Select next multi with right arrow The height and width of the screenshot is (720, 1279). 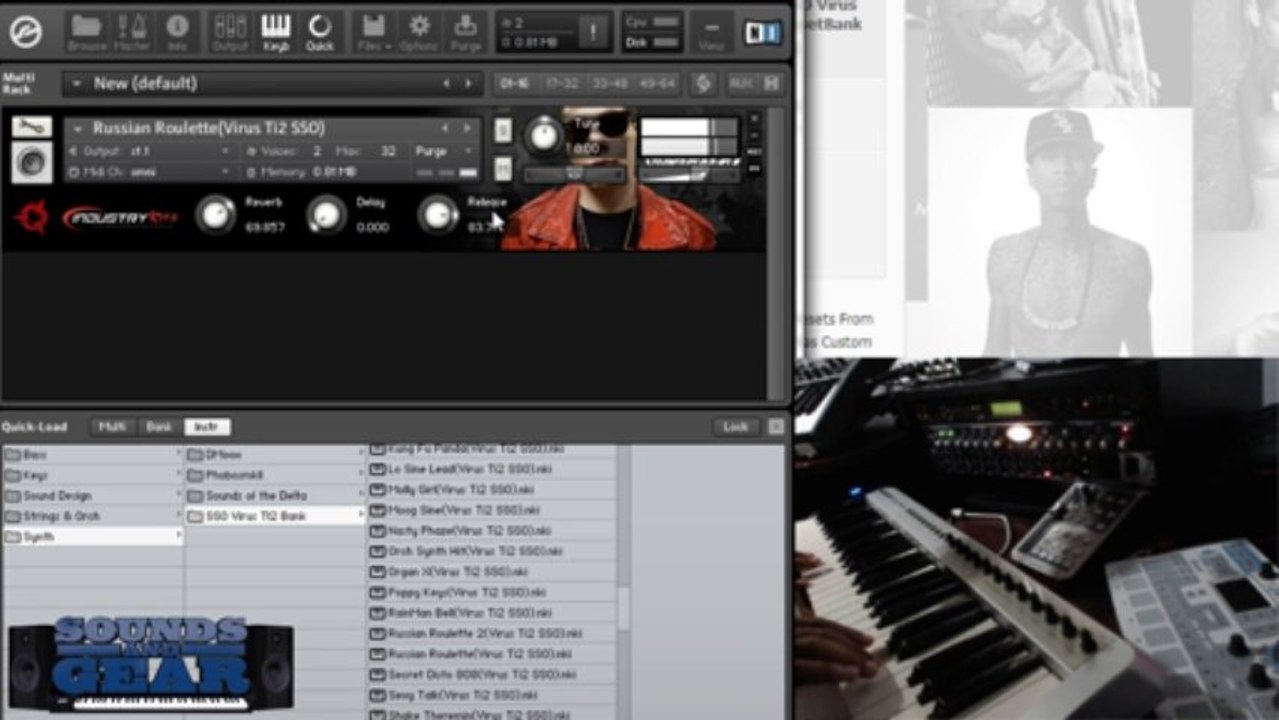[467, 84]
